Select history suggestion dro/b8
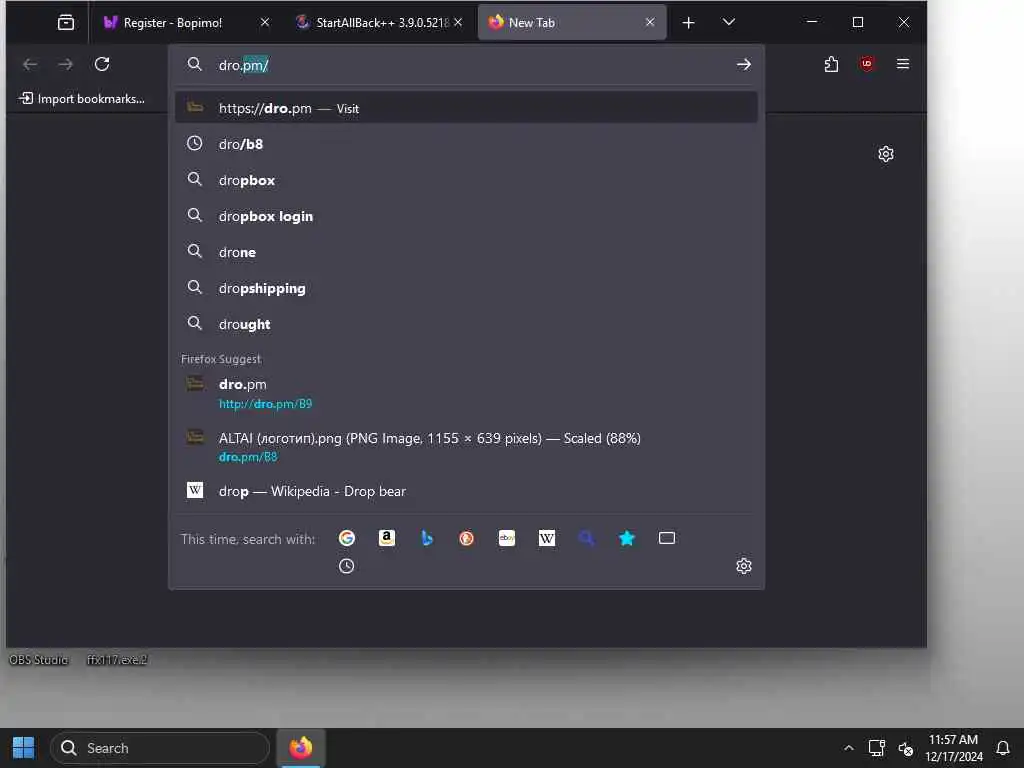 pos(466,144)
